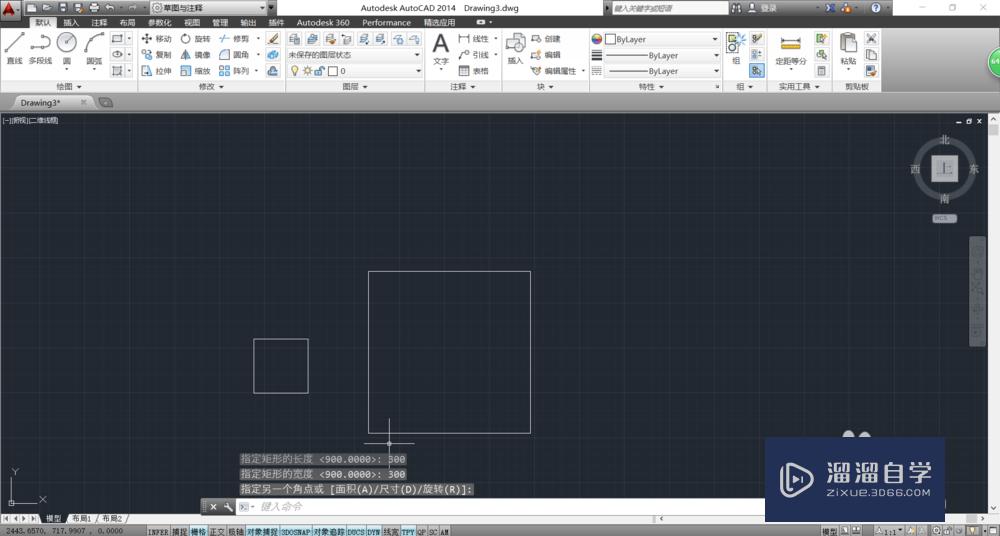Click the WCS label below the ViewCube
This screenshot has width=1000, height=536.
945,218
